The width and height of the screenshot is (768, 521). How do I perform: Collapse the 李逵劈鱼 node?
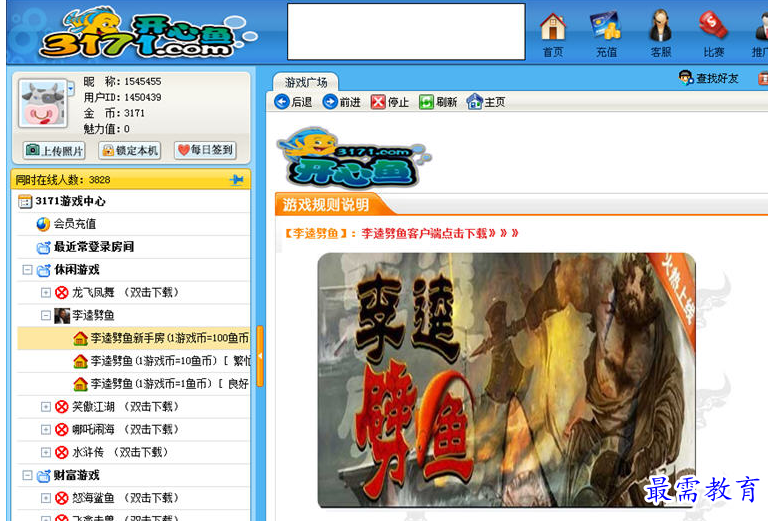point(46,315)
